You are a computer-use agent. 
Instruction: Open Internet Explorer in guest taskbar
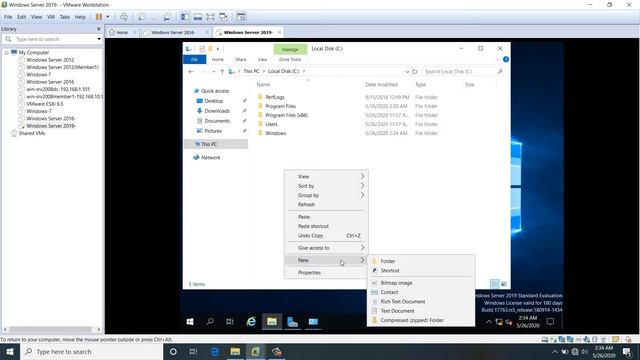click(251, 322)
